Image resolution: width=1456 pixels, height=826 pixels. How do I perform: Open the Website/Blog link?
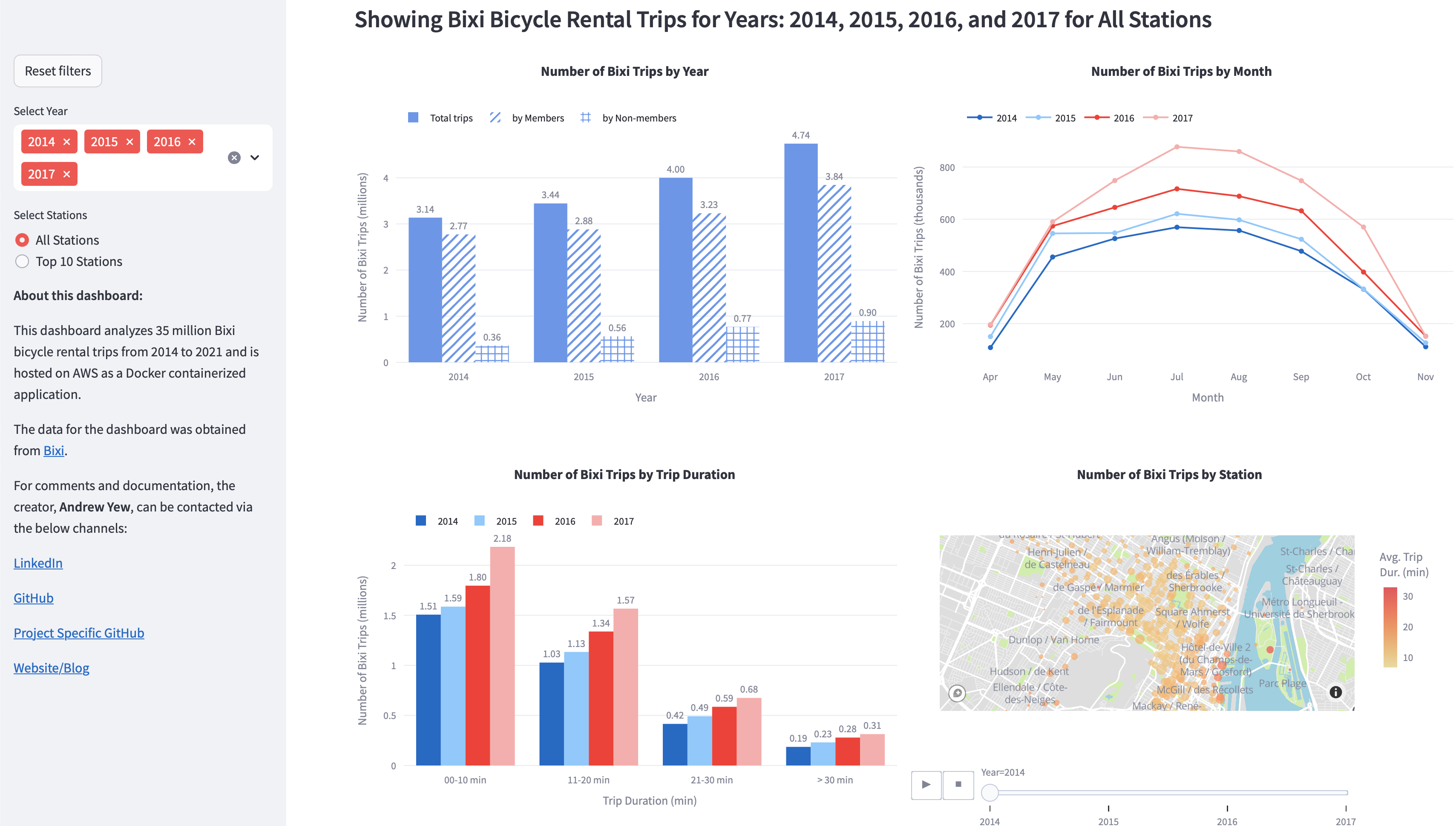point(52,668)
